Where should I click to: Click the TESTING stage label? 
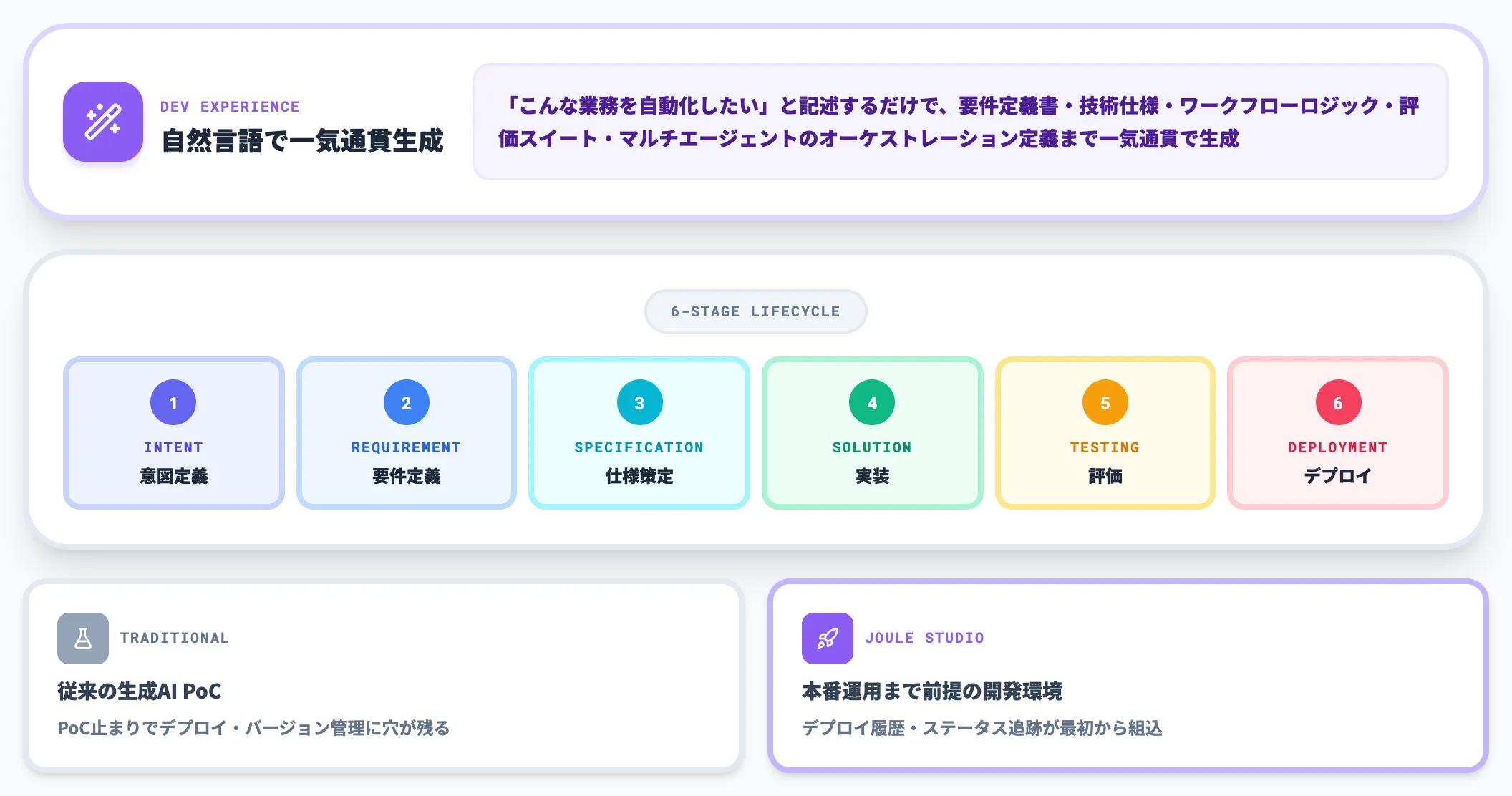click(x=1105, y=447)
